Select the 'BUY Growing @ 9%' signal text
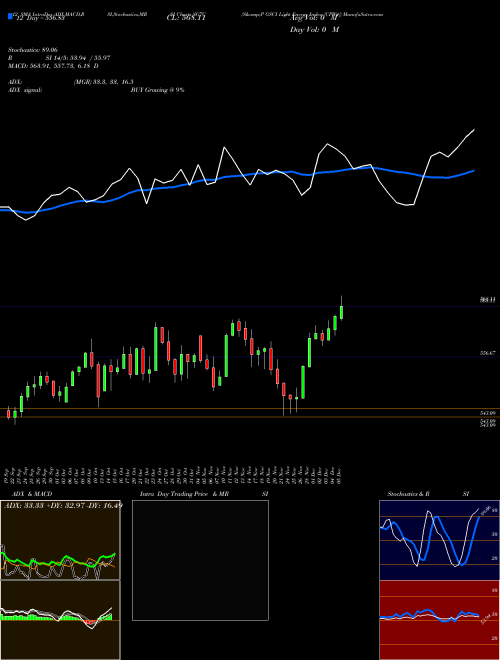500x660 pixels. pyautogui.click(x=157, y=90)
